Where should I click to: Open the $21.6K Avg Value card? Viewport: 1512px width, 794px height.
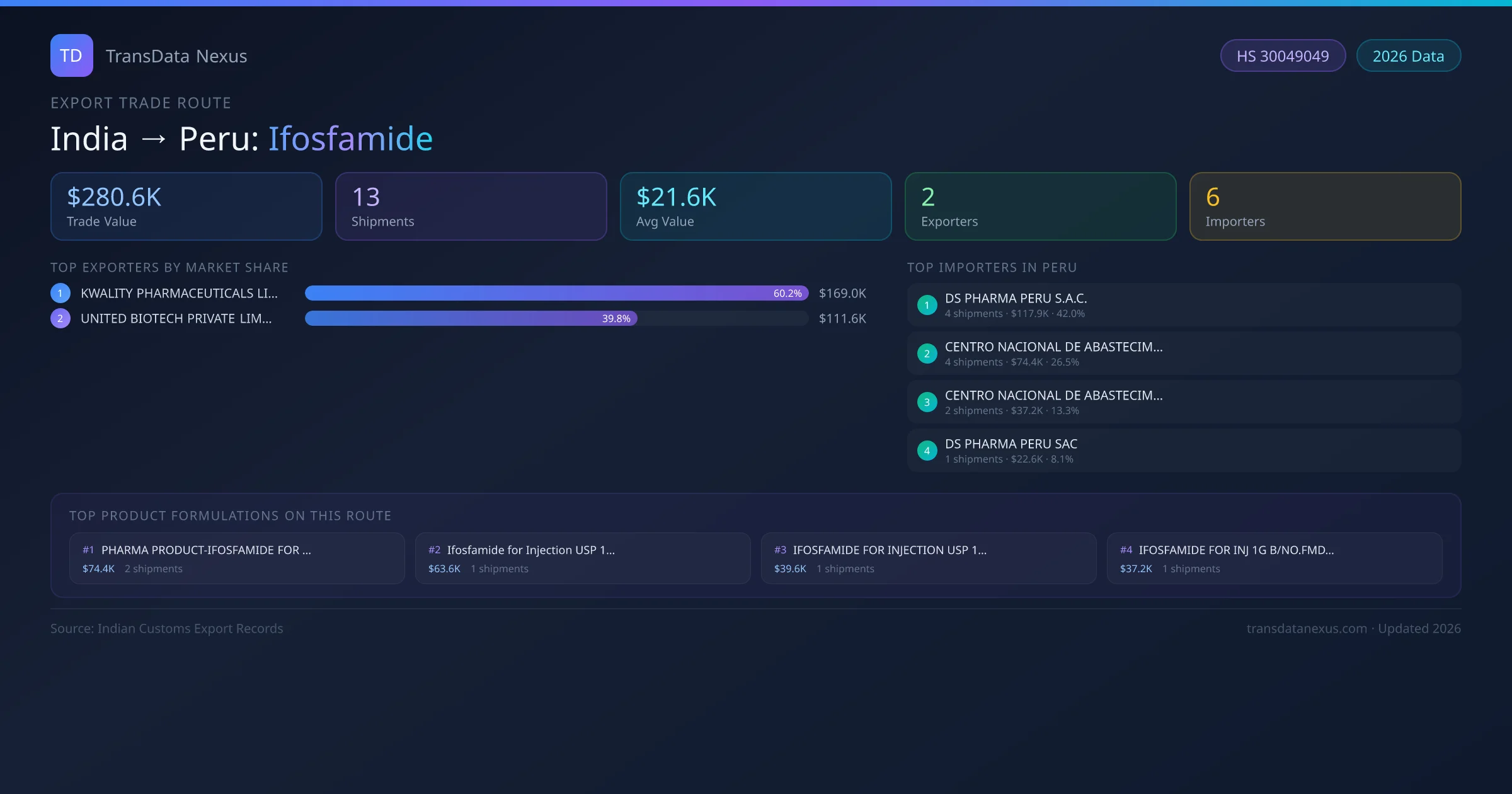(x=755, y=207)
